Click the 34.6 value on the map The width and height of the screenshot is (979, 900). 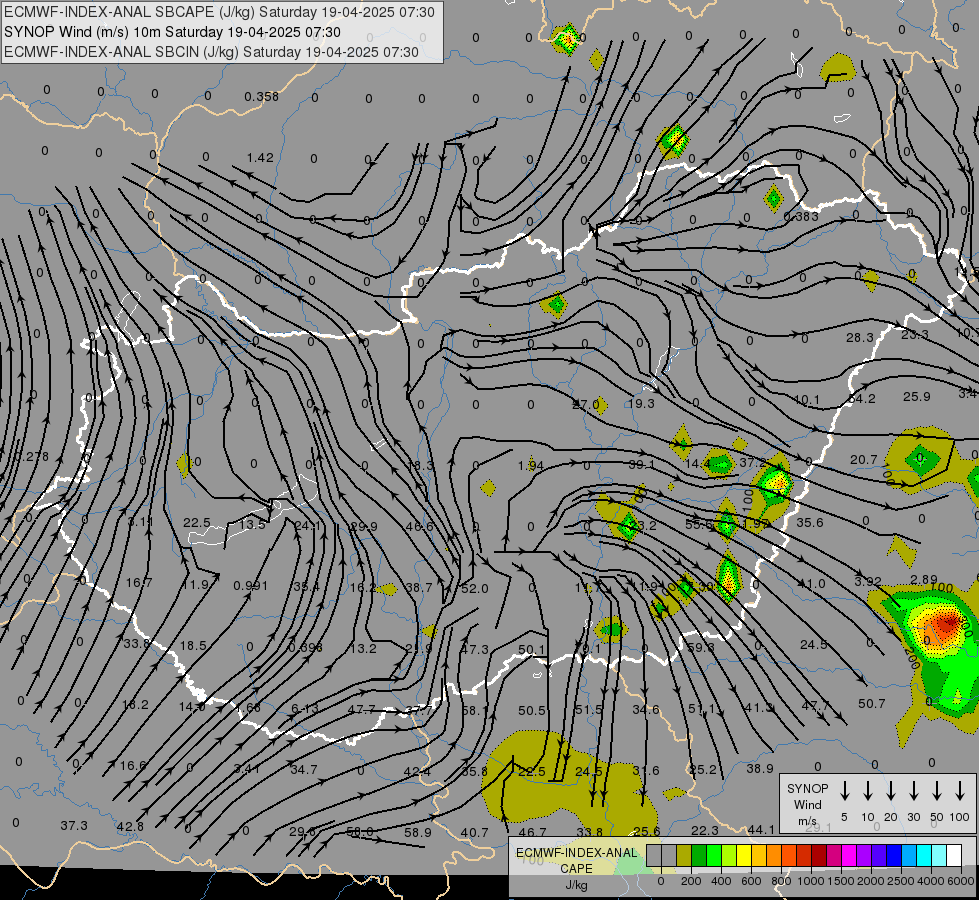click(646, 710)
